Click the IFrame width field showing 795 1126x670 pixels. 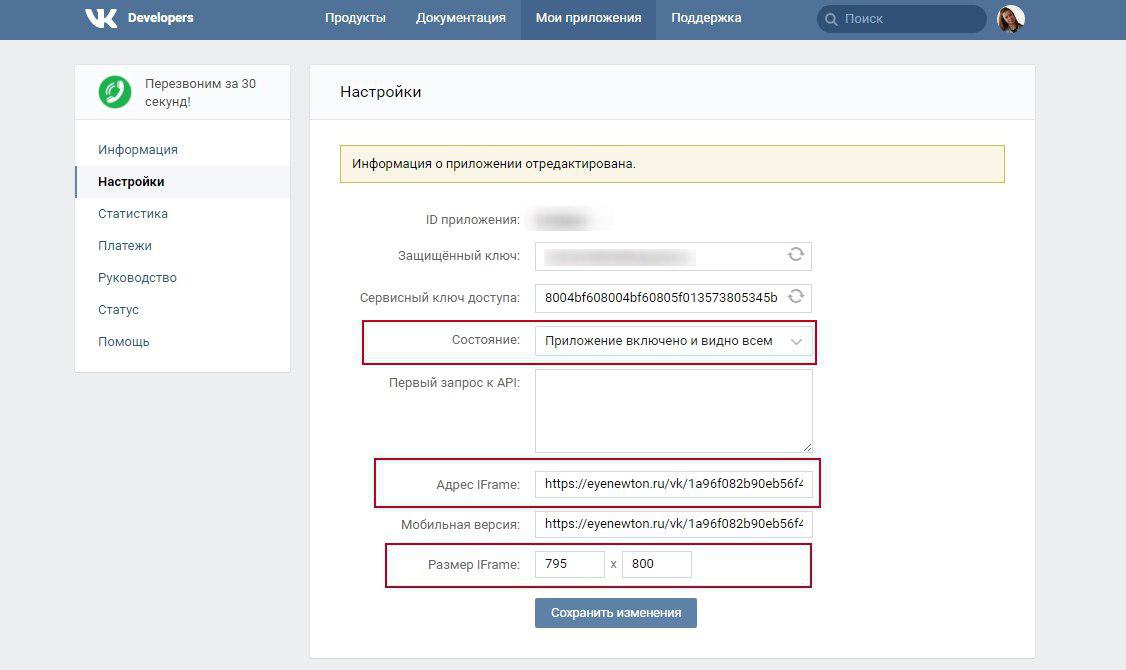pyautogui.click(x=569, y=564)
